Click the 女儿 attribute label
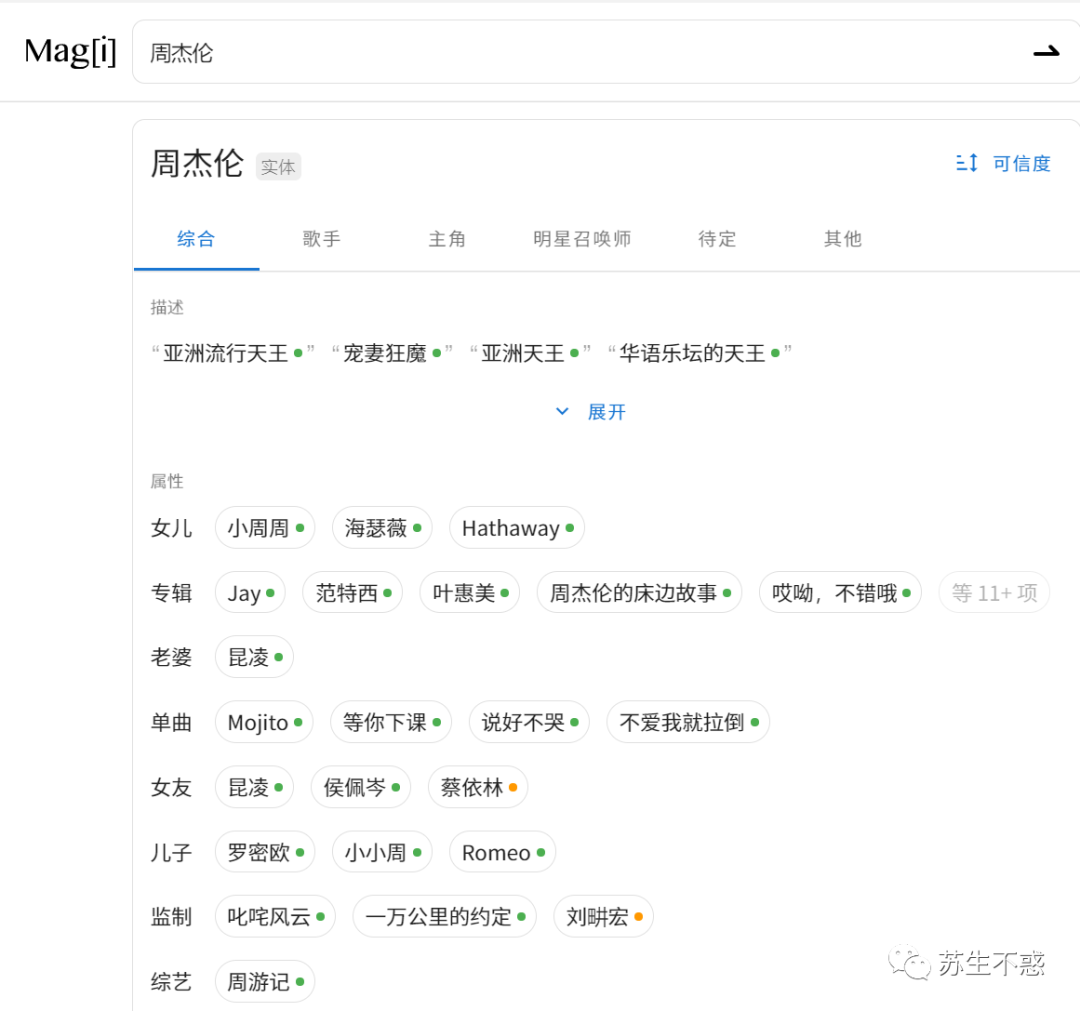1080x1011 pixels. tap(172, 528)
